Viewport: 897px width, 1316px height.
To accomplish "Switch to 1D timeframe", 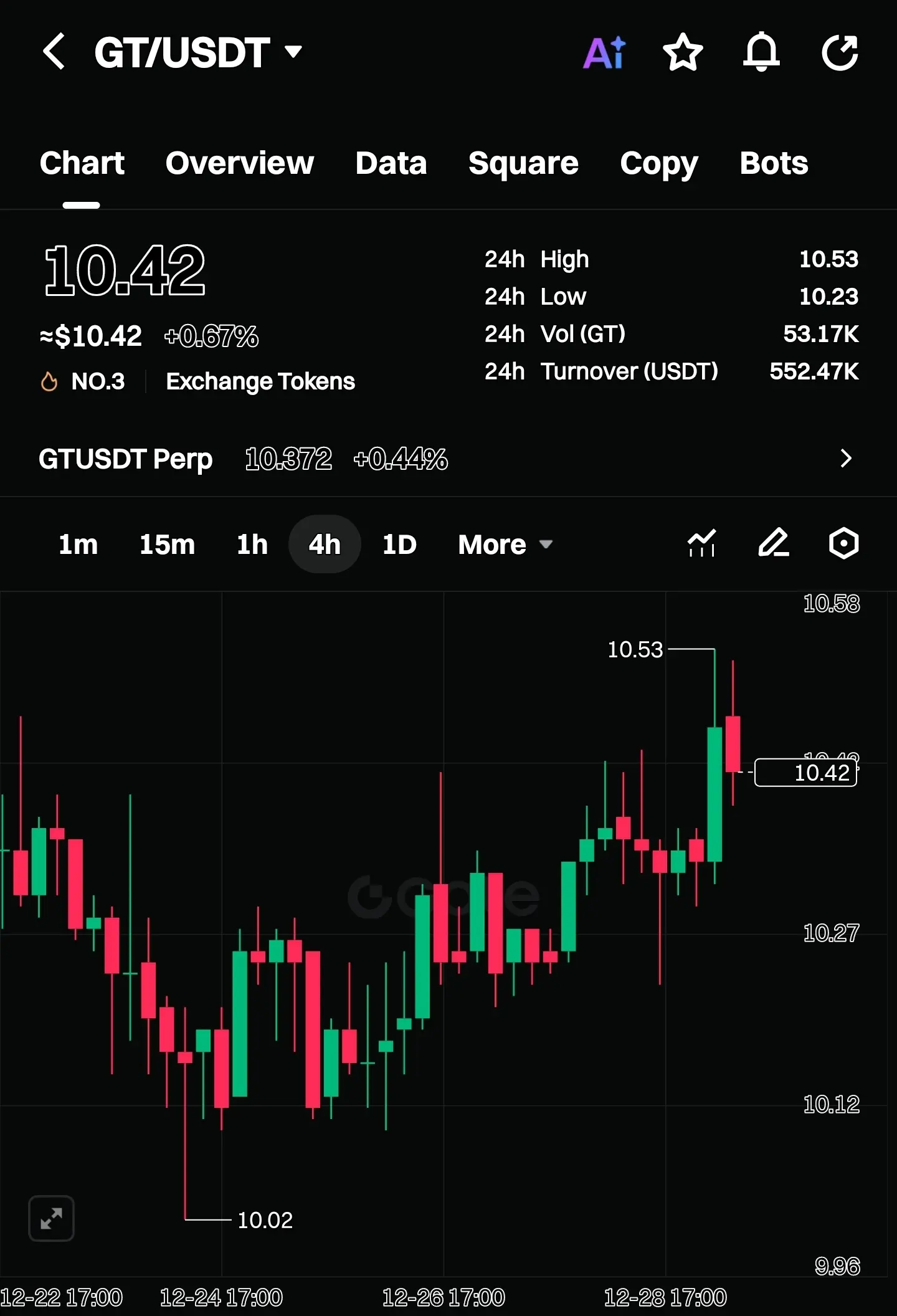I will coord(399,545).
